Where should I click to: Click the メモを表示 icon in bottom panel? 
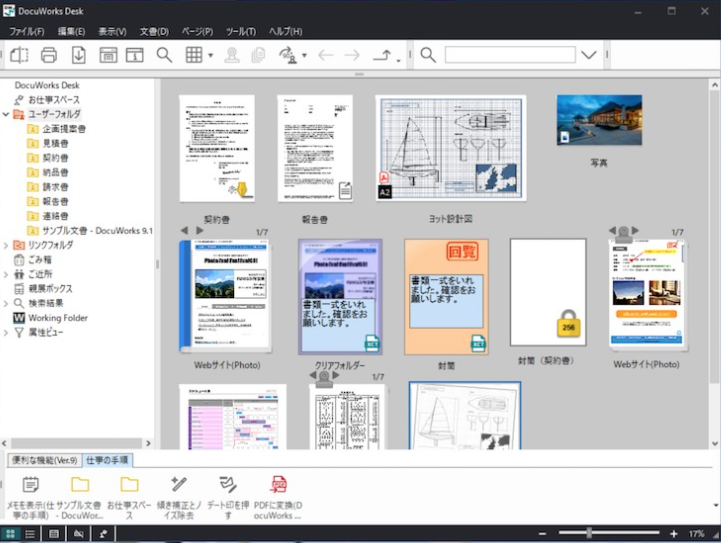tap(31, 485)
